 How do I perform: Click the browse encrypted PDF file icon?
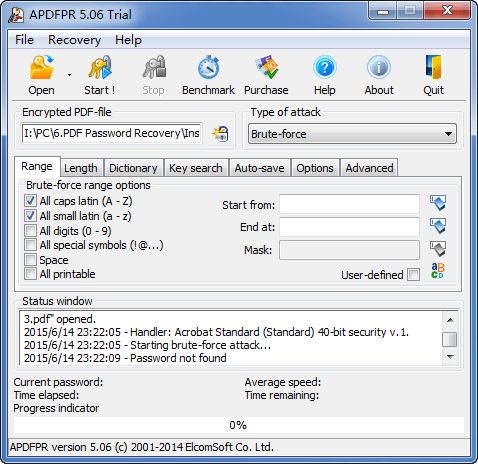(221, 134)
